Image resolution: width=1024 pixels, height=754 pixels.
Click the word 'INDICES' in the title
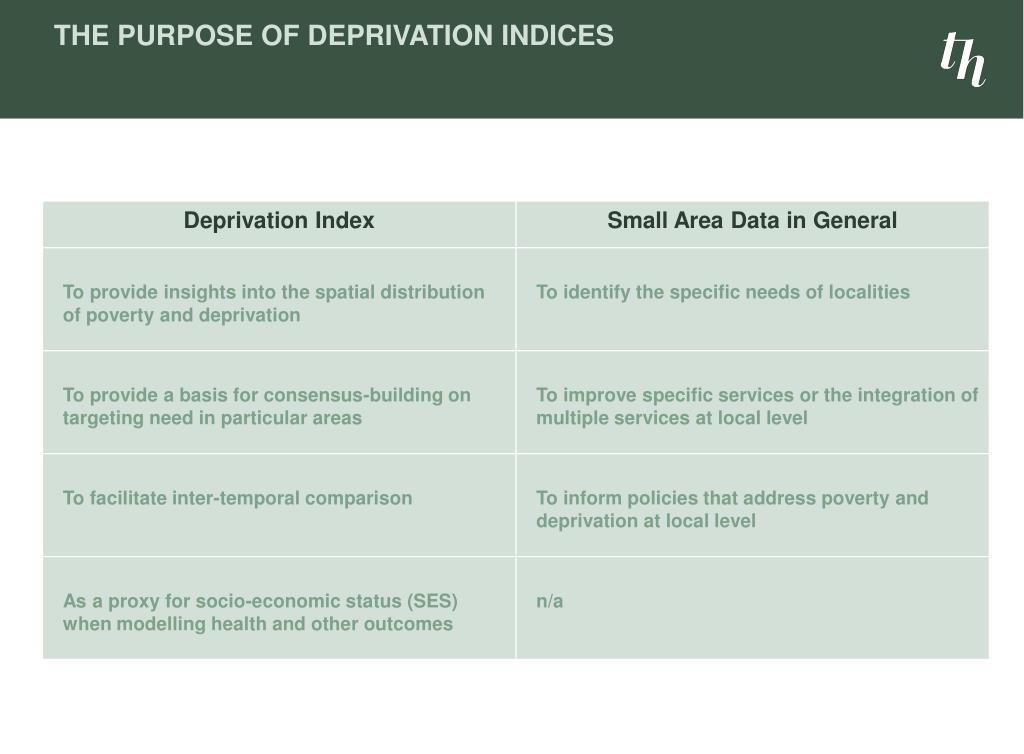[557, 35]
